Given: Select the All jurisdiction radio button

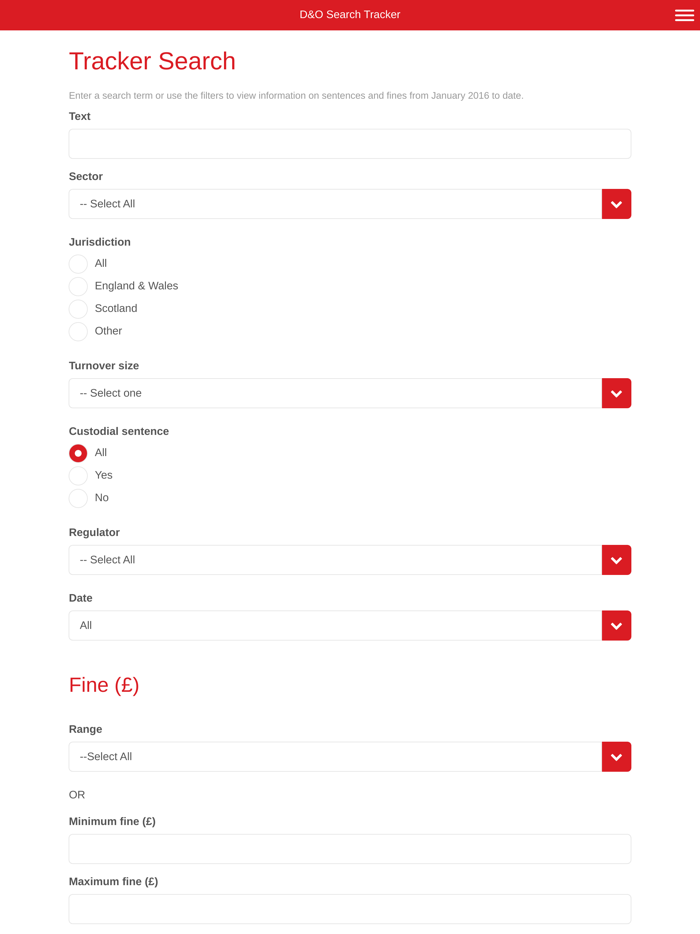Looking at the screenshot, I should (x=78, y=264).
